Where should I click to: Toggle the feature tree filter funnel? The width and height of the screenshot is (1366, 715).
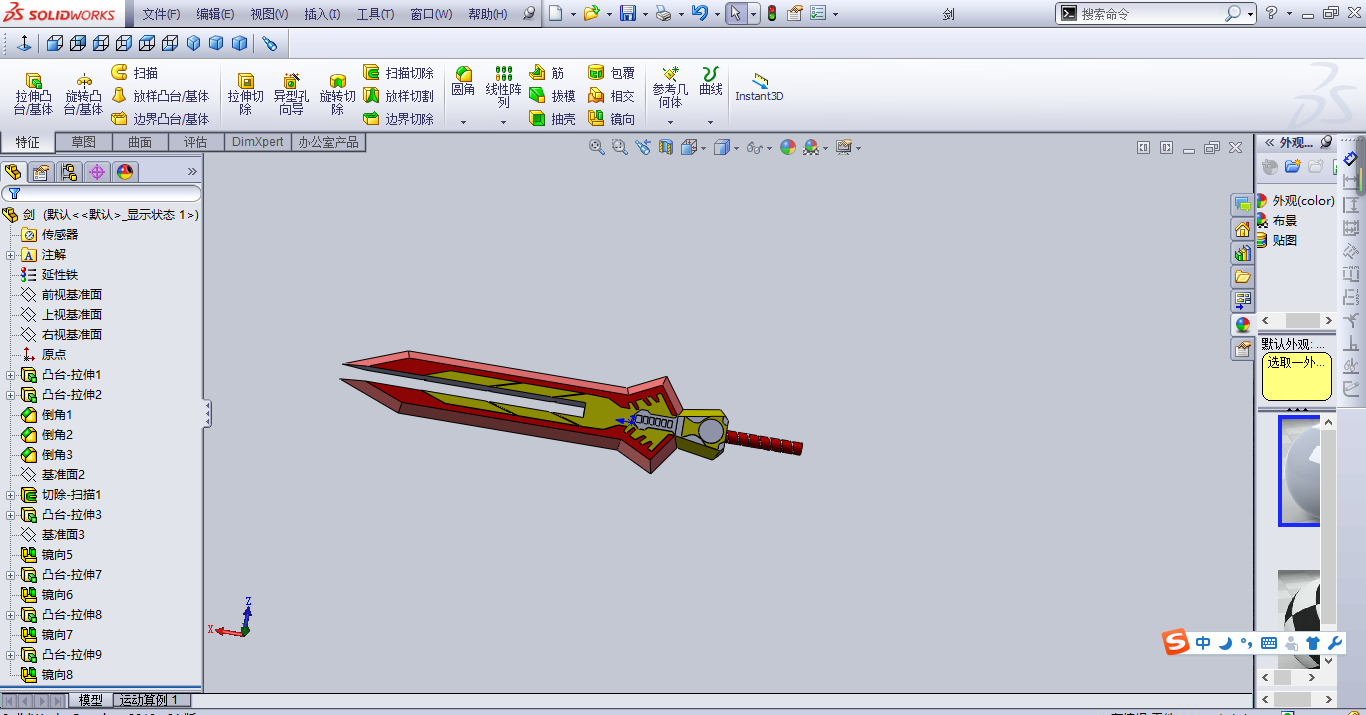click(x=14, y=193)
